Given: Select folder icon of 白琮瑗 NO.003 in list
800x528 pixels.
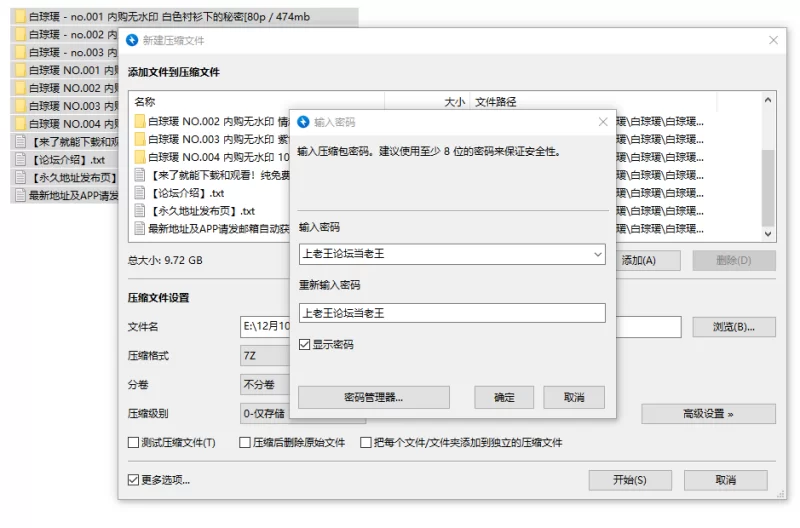Looking at the screenshot, I should [x=140, y=139].
